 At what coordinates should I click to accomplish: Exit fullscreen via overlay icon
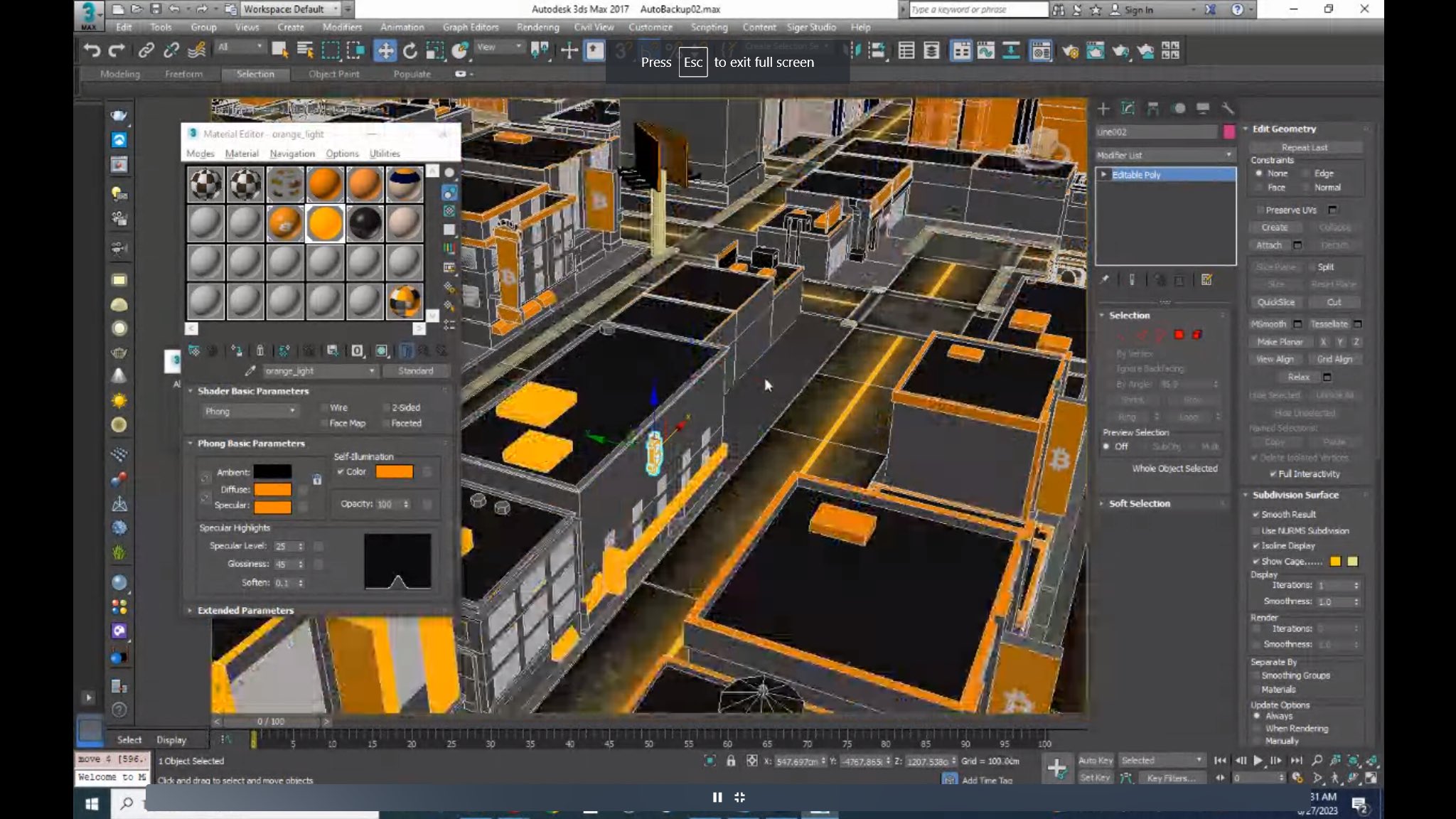click(x=739, y=798)
